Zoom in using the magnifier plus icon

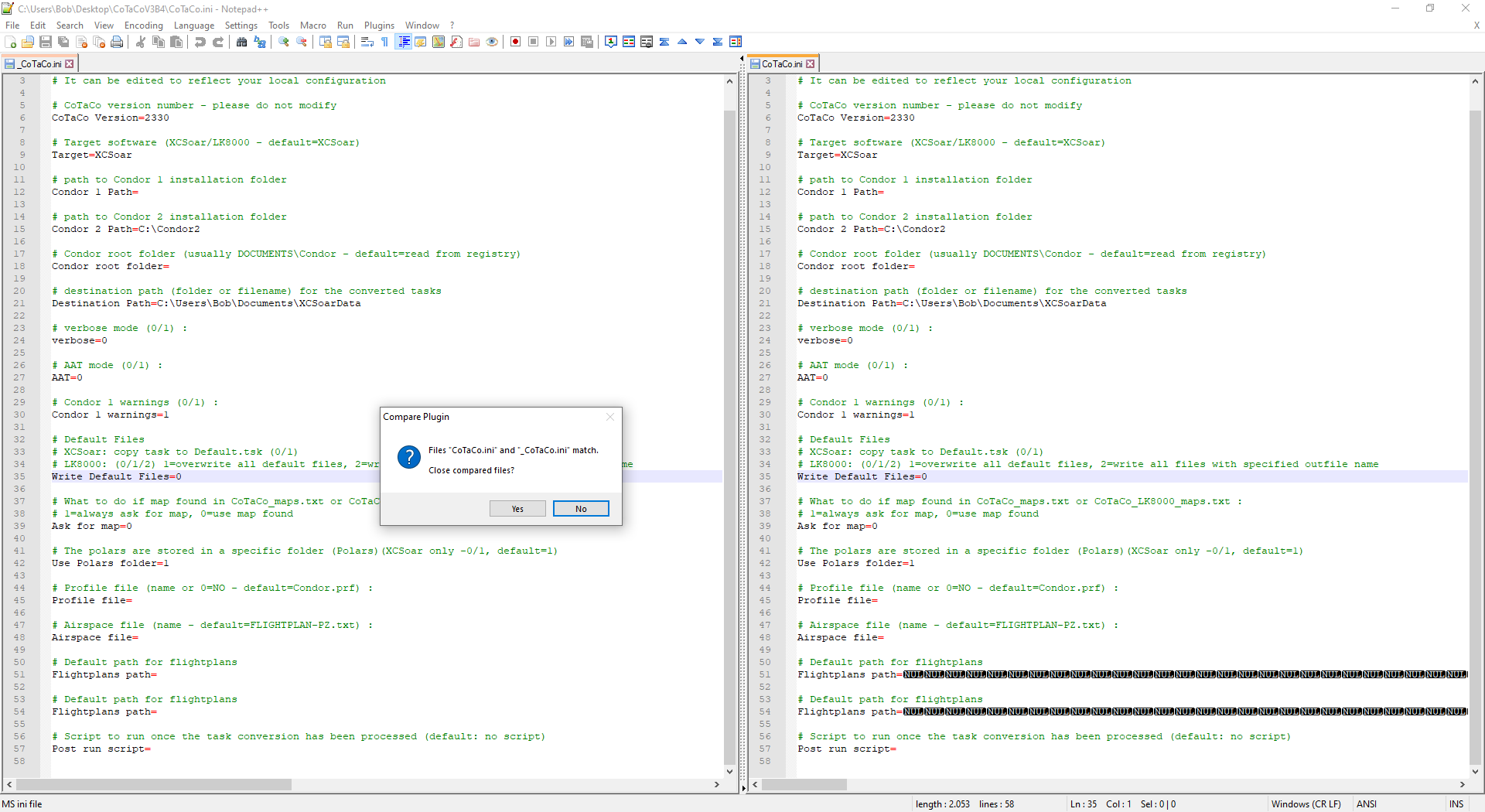(x=284, y=42)
